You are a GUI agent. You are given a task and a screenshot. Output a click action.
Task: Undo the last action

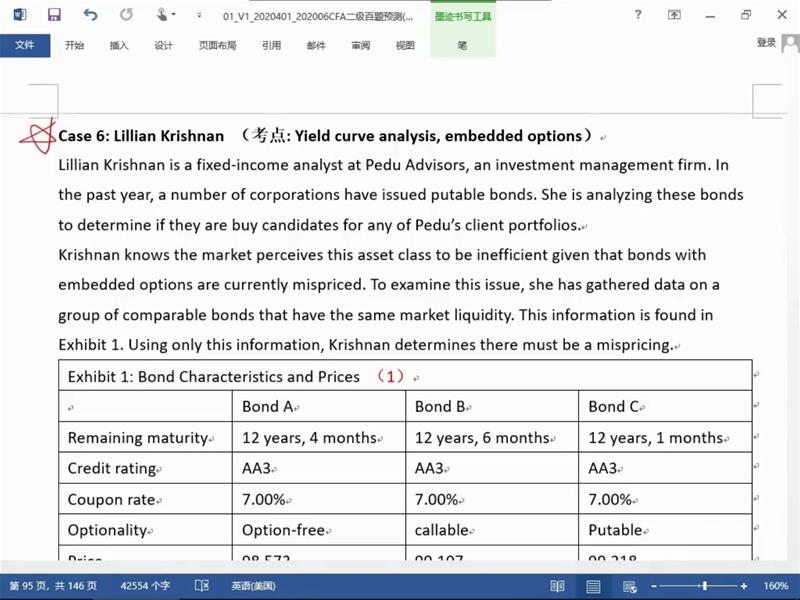coord(90,15)
